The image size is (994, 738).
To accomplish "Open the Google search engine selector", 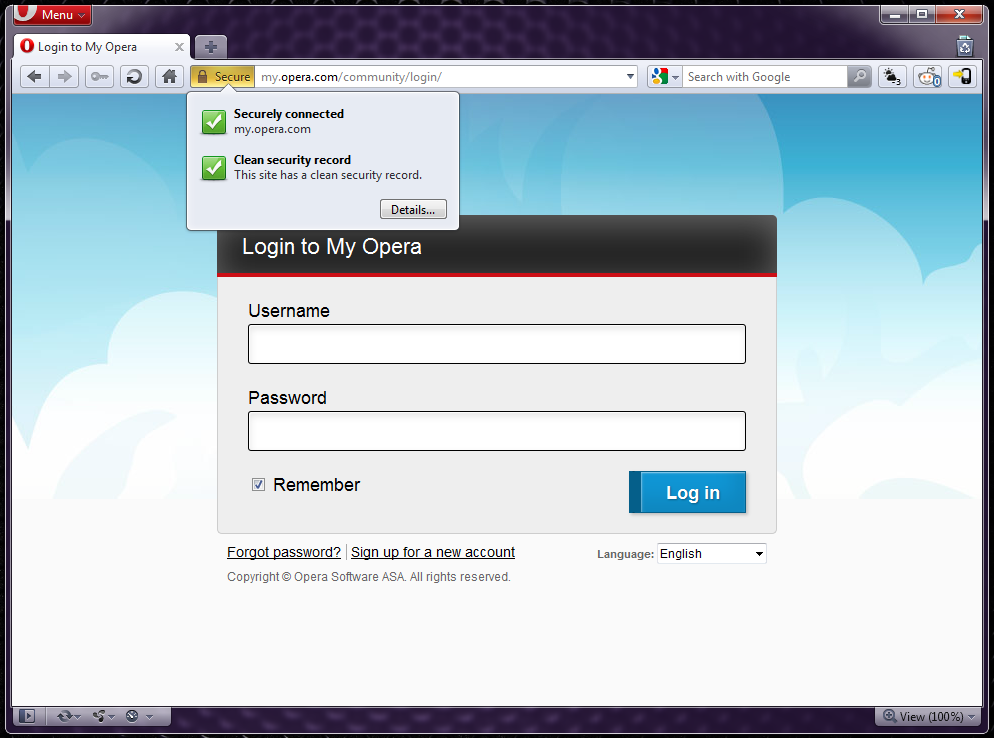I will coord(665,77).
